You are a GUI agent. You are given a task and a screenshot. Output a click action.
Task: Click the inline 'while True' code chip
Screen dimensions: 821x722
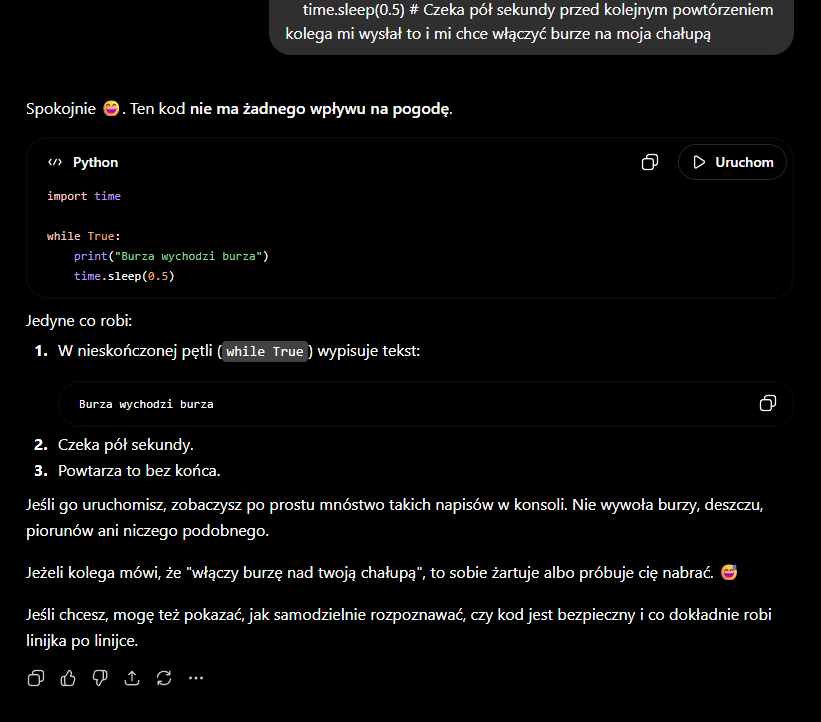coord(265,351)
